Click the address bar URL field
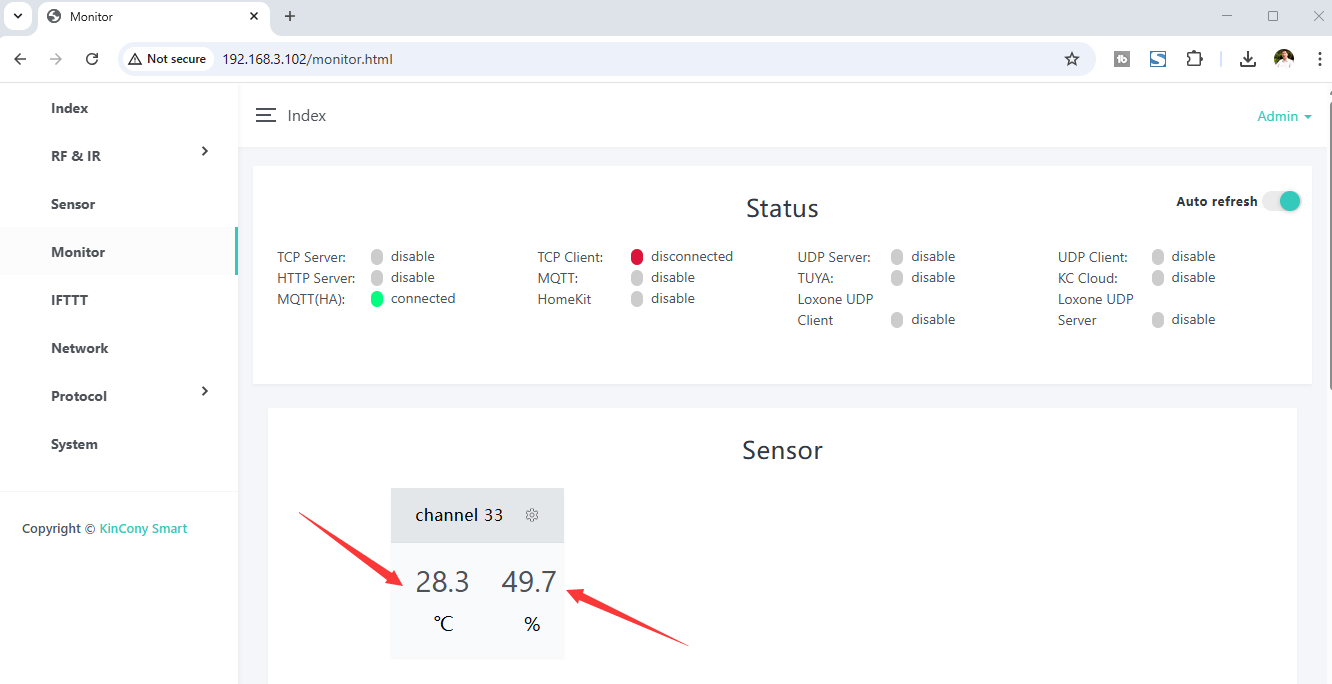1332x684 pixels. tap(600, 59)
